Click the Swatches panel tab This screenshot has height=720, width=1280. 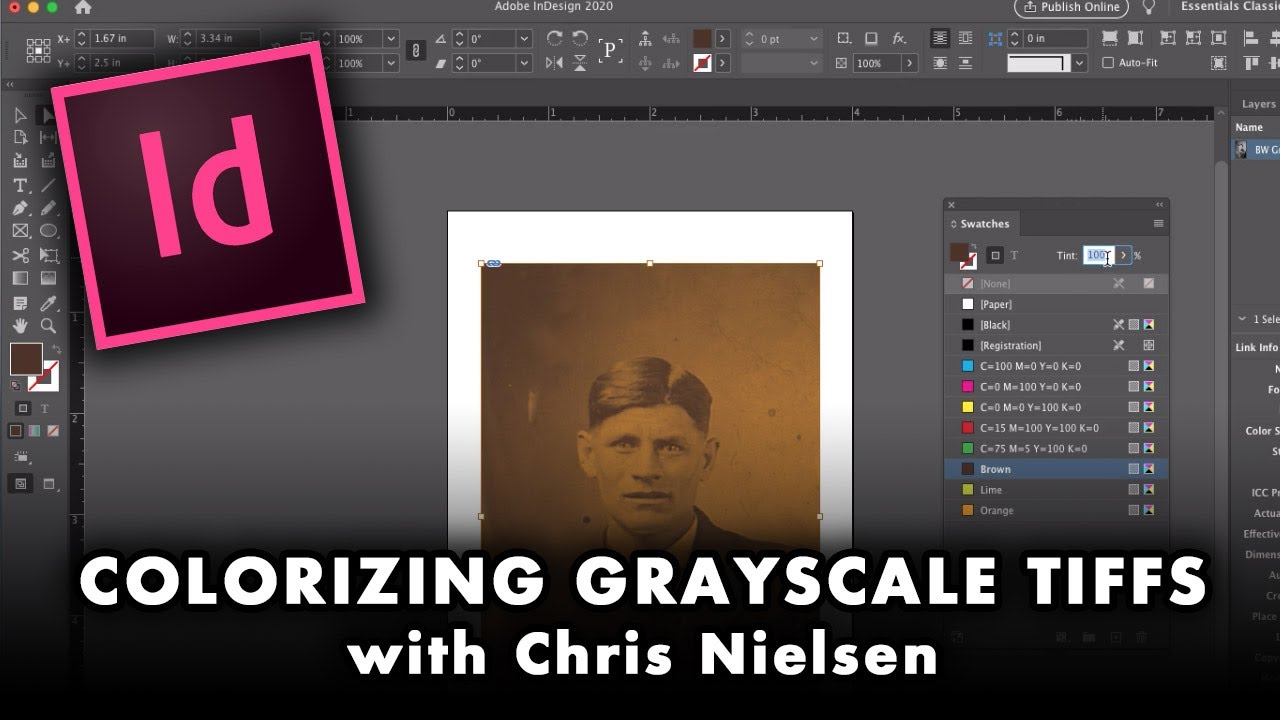tap(985, 224)
